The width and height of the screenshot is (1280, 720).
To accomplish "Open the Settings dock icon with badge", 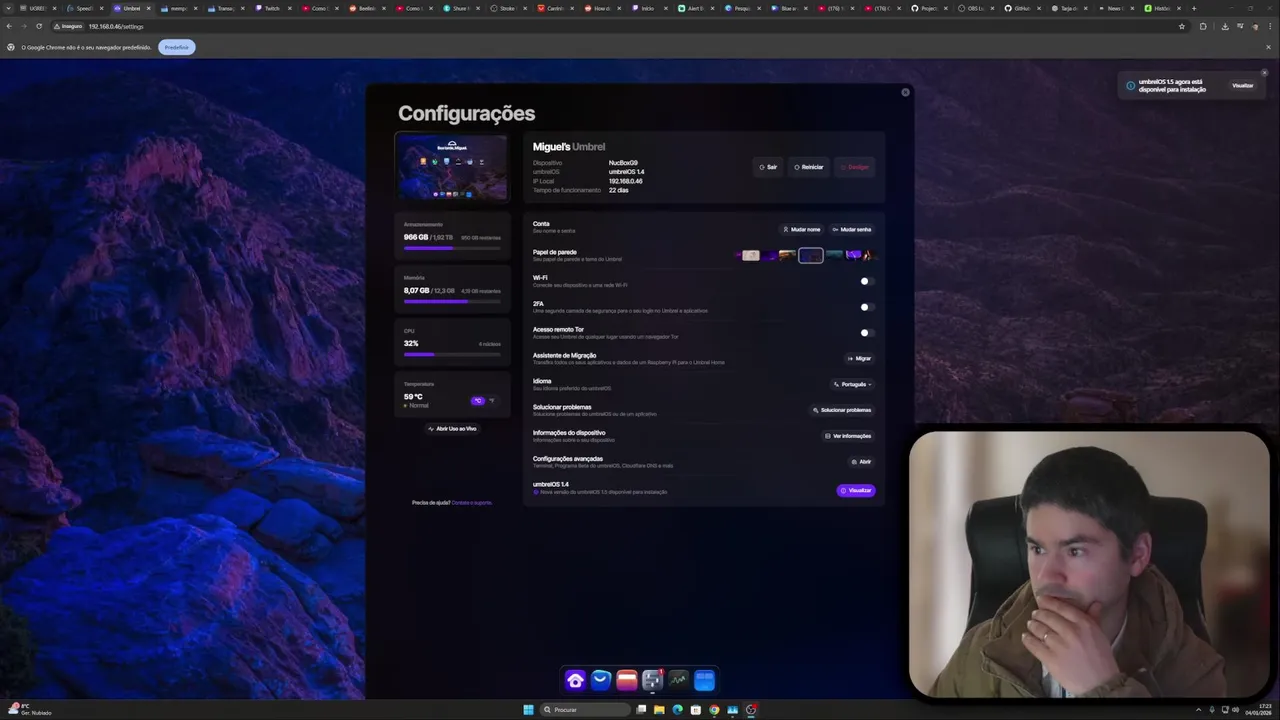I will [652, 681].
